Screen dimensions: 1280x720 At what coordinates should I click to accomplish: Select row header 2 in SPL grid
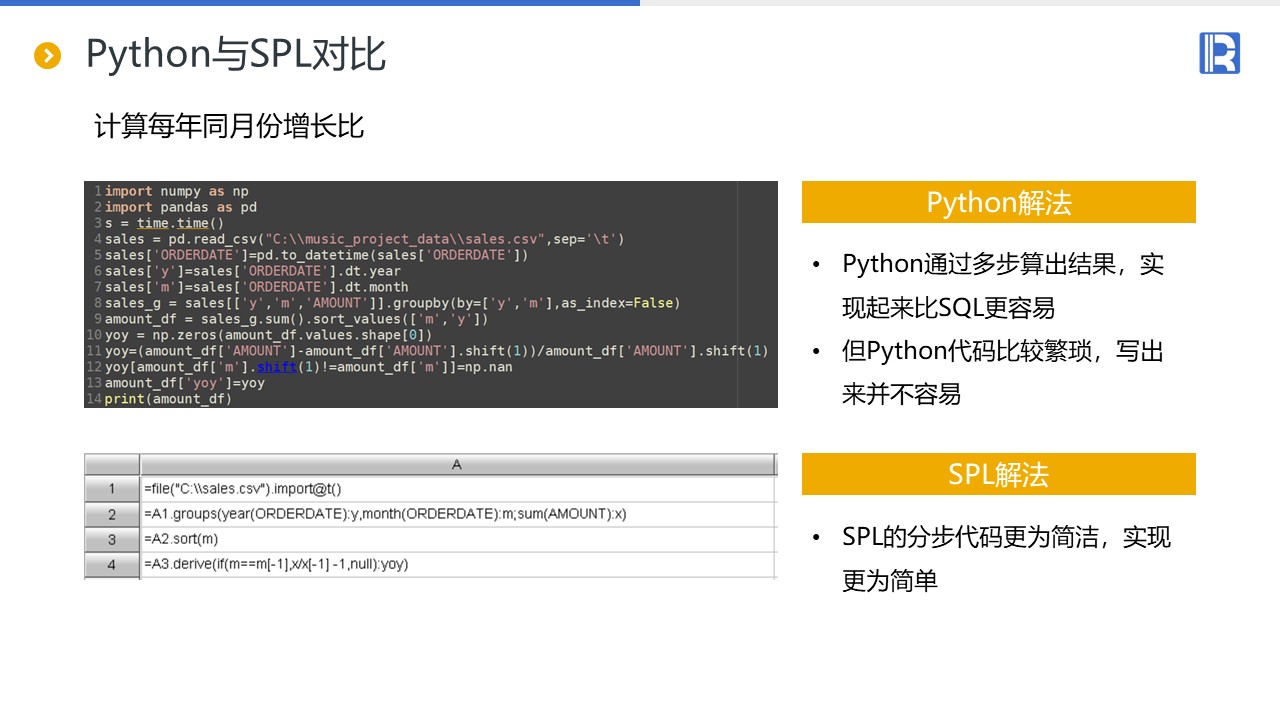coord(111,514)
